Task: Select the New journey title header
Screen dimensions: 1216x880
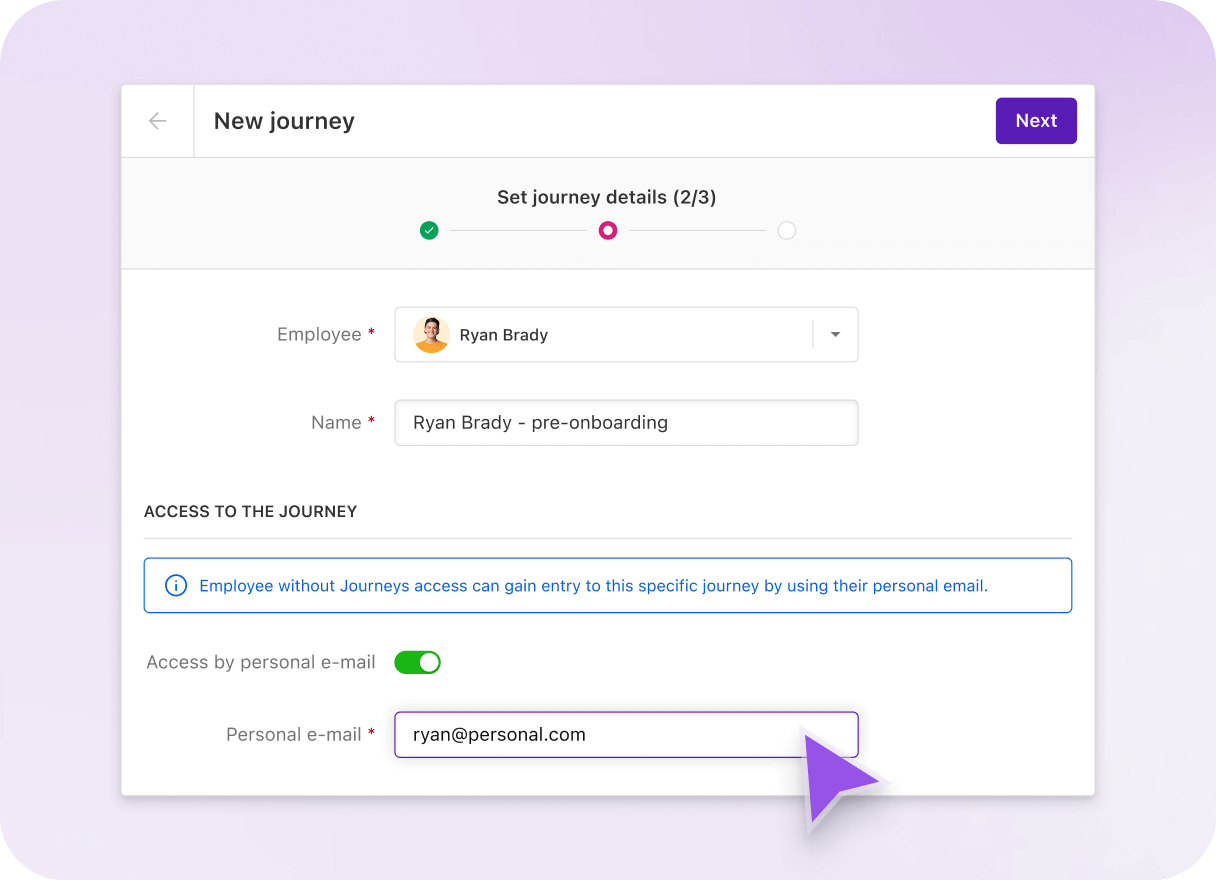Action: pyautogui.click(x=283, y=120)
